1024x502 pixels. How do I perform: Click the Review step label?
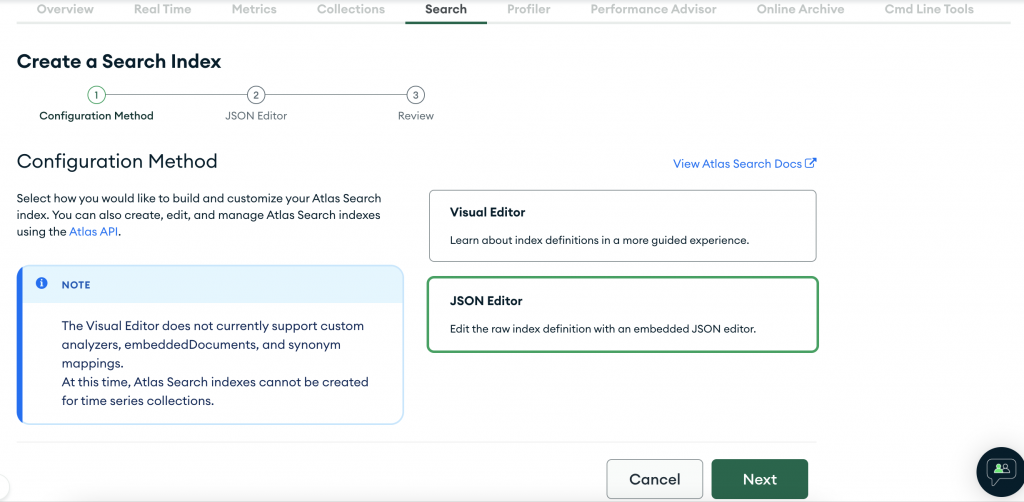pyautogui.click(x=415, y=116)
